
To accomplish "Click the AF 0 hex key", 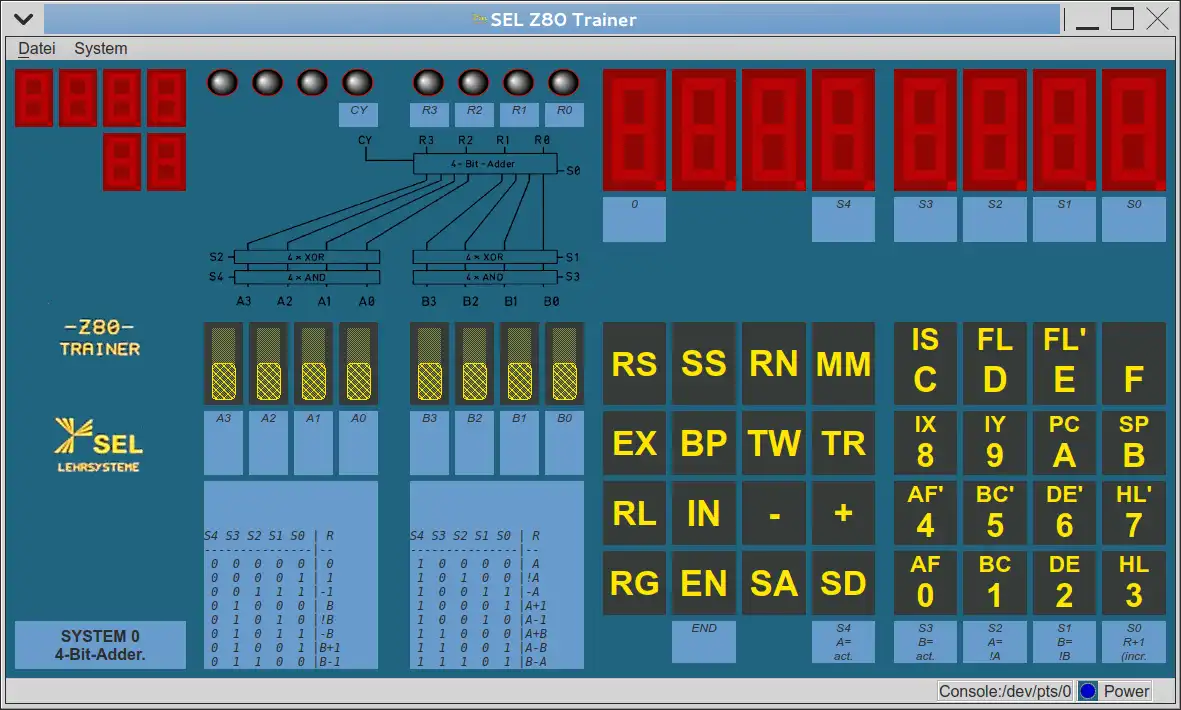I will tap(925, 583).
